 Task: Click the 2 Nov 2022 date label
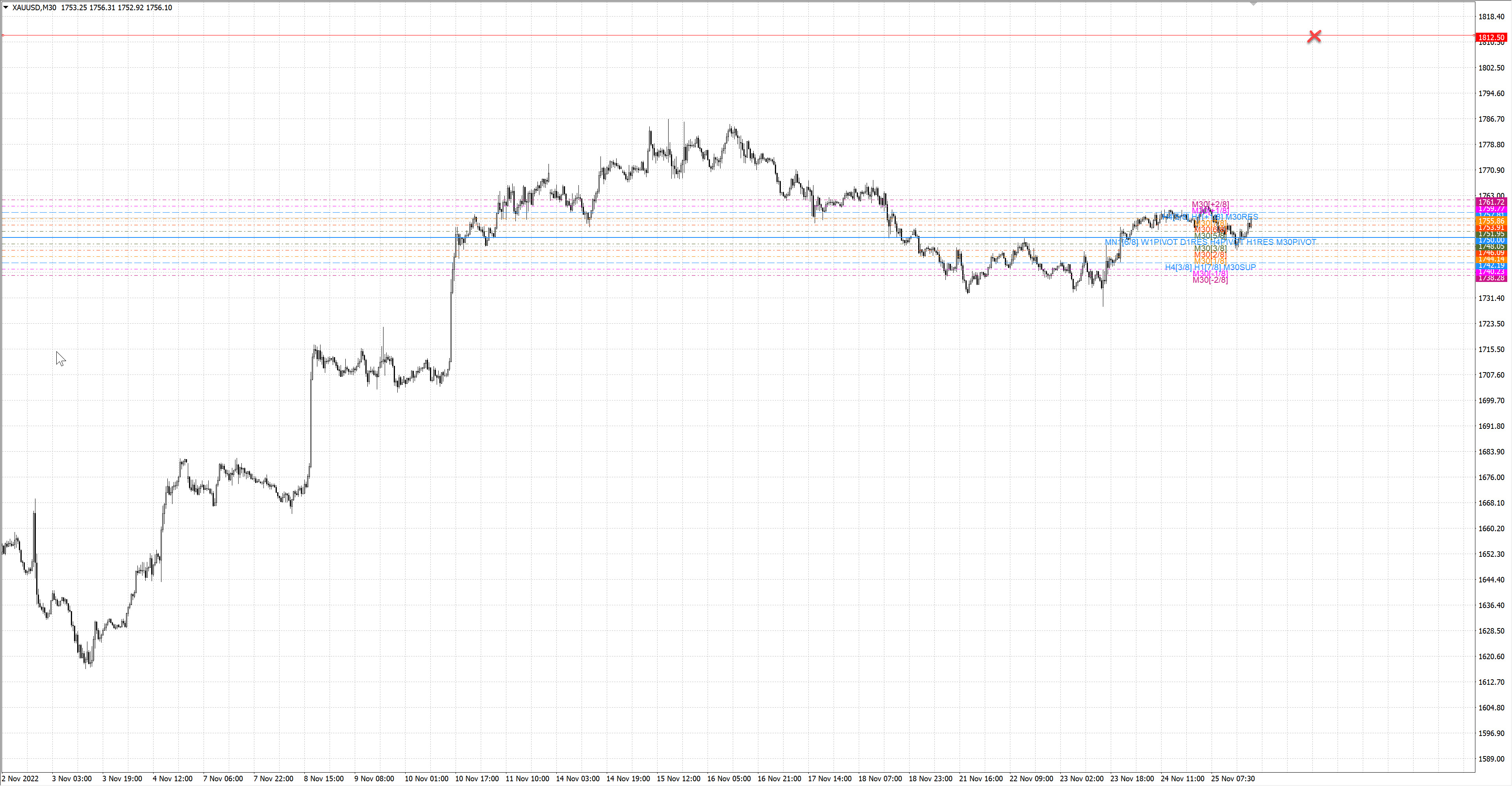coord(20,779)
